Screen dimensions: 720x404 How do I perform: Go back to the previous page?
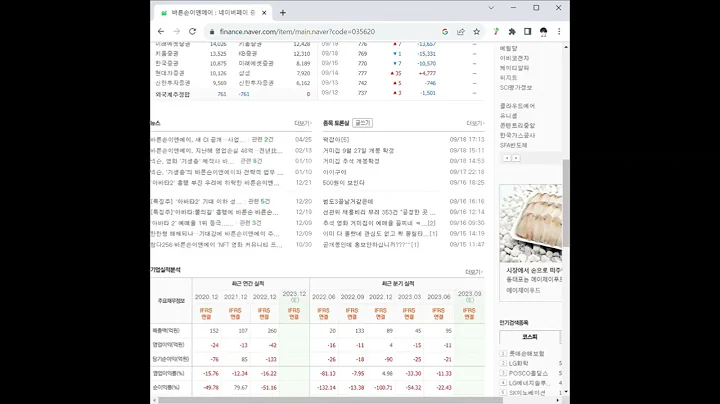pos(161,31)
